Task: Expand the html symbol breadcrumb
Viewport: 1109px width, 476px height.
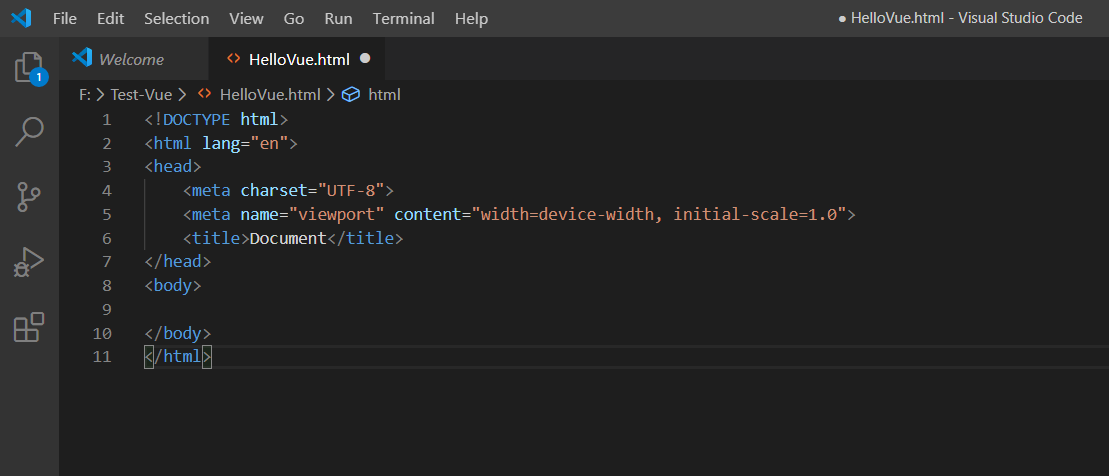Action: click(385, 94)
